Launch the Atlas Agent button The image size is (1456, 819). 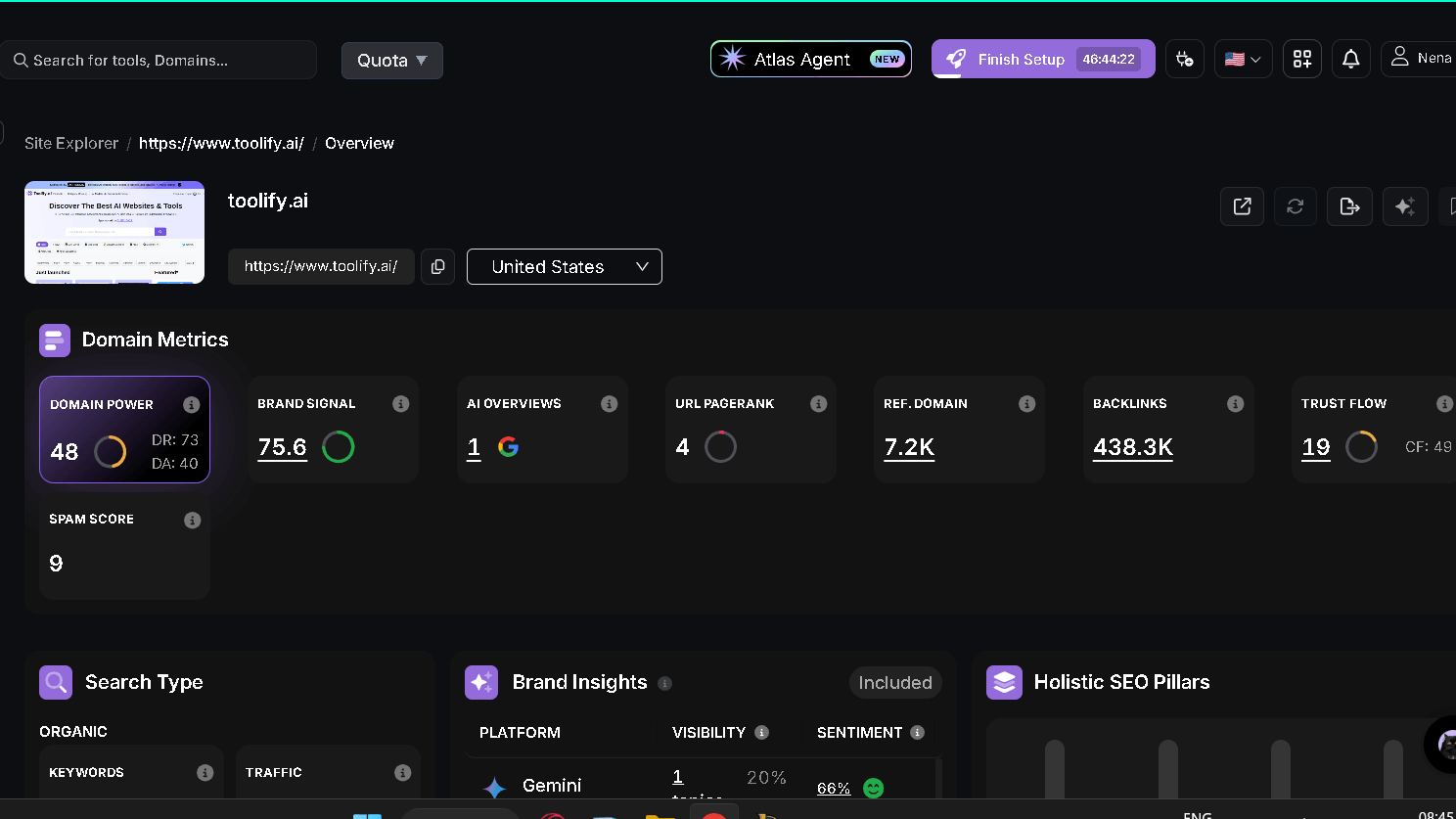coord(811,59)
